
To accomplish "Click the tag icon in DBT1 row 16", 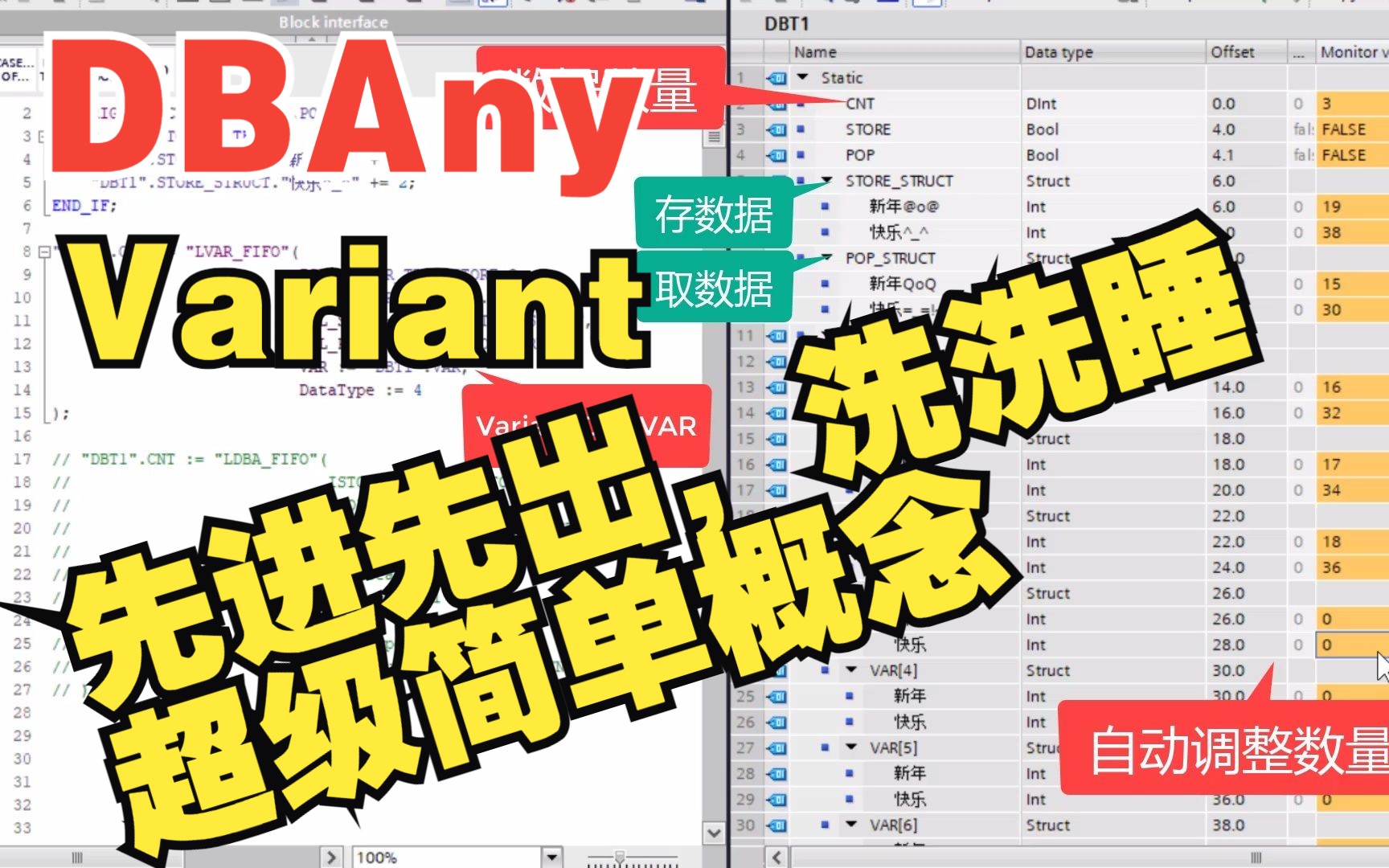I will click(x=776, y=465).
